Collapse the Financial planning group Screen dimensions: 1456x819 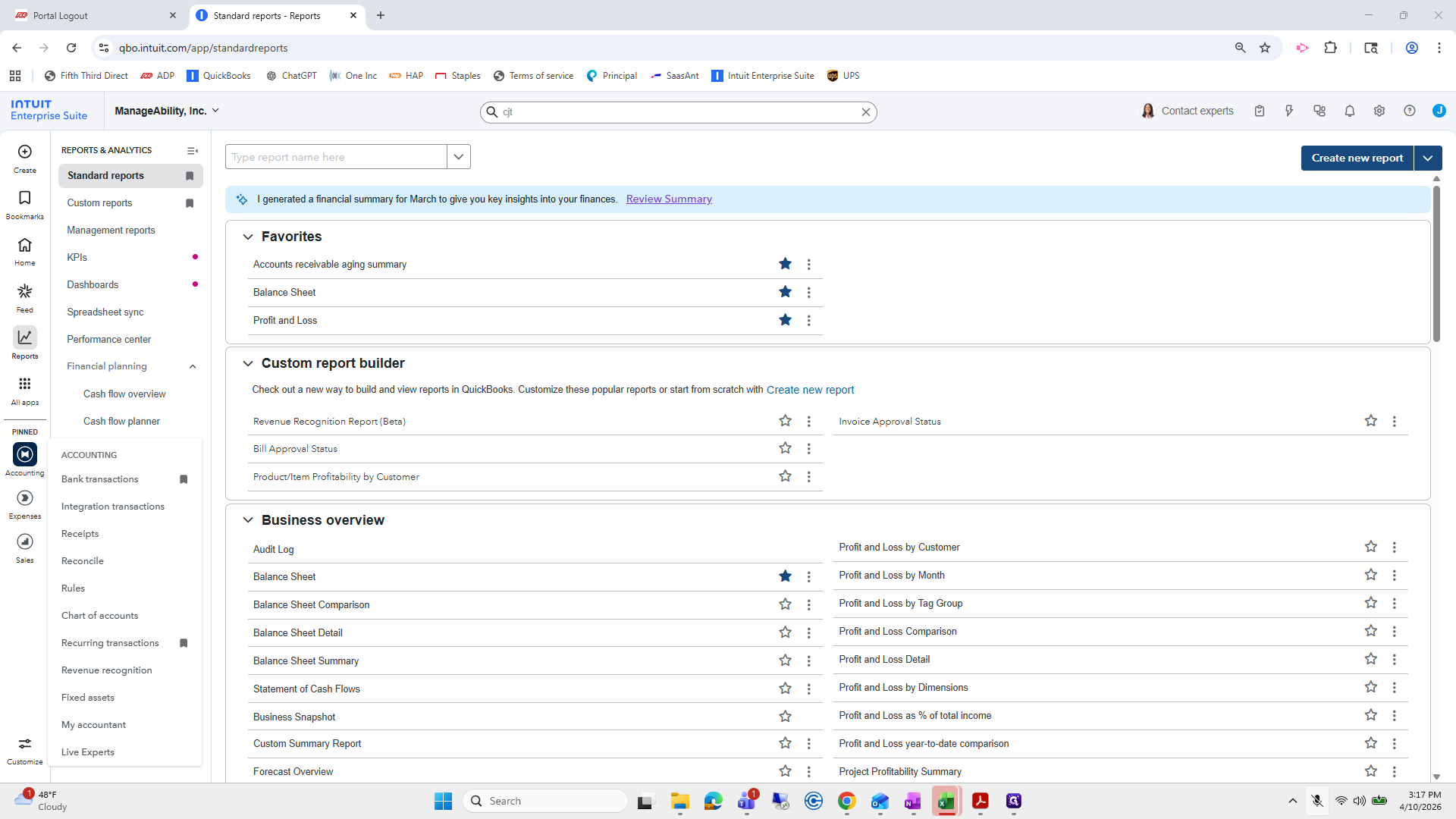[193, 366]
